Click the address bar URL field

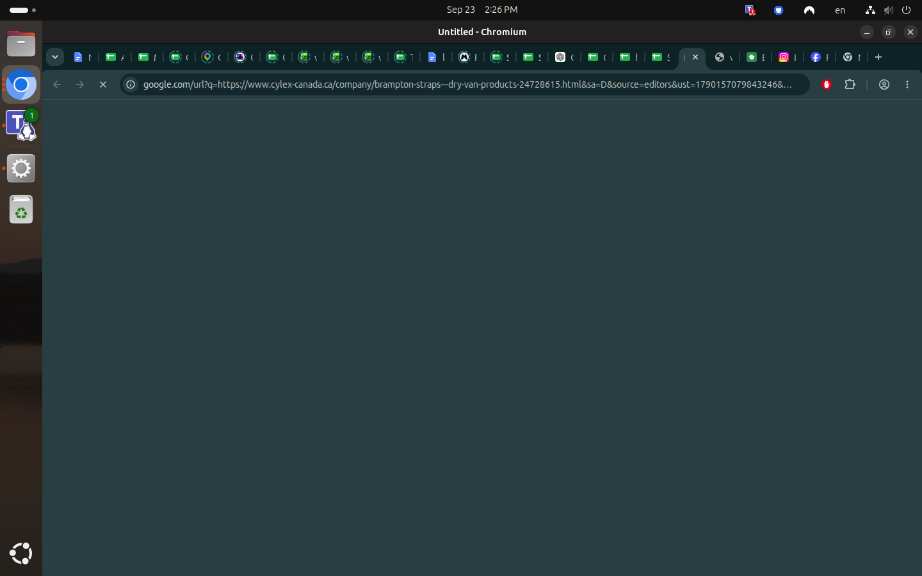pyautogui.click(x=467, y=85)
